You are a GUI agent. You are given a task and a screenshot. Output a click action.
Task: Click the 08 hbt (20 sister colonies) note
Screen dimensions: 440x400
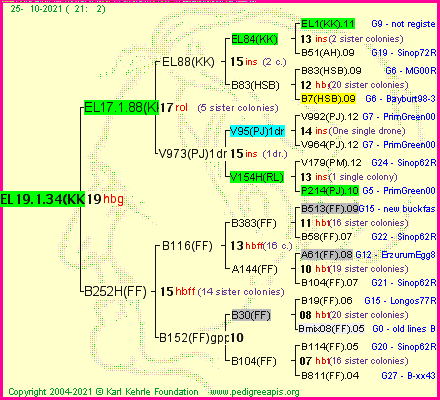point(354,315)
